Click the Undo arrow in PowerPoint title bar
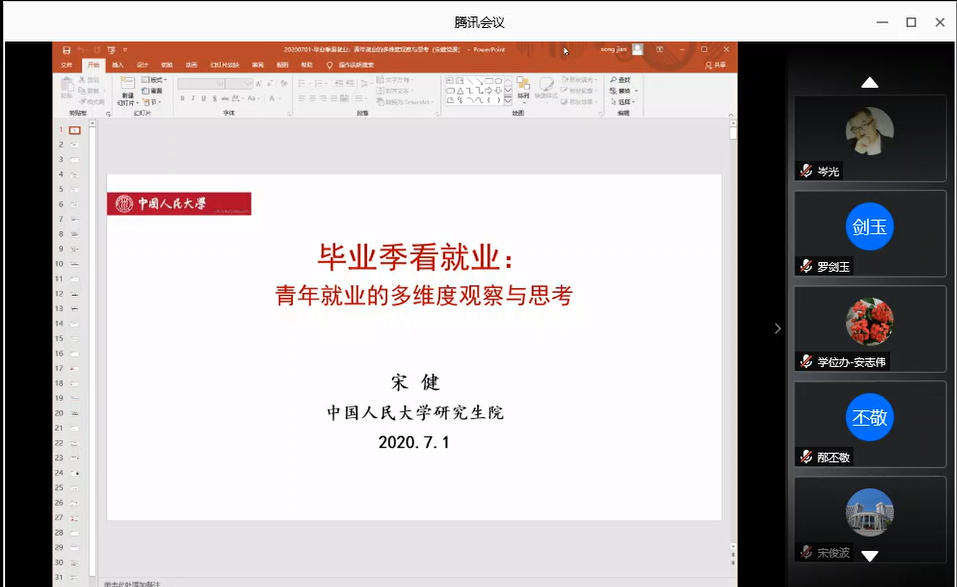This screenshot has width=957, height=587. (x=81, y=50)
